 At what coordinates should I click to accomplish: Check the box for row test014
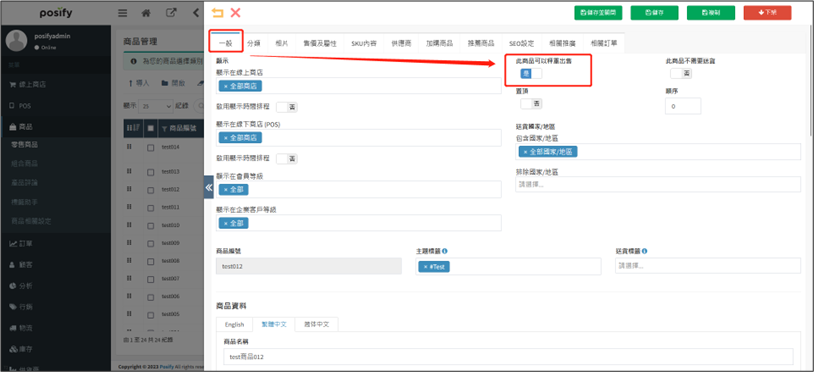point(151,147)
